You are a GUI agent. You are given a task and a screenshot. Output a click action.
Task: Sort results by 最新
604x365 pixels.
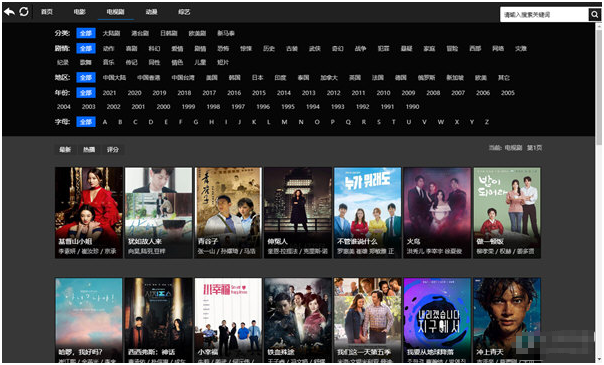pyautogui.click(x=65, y=149)
